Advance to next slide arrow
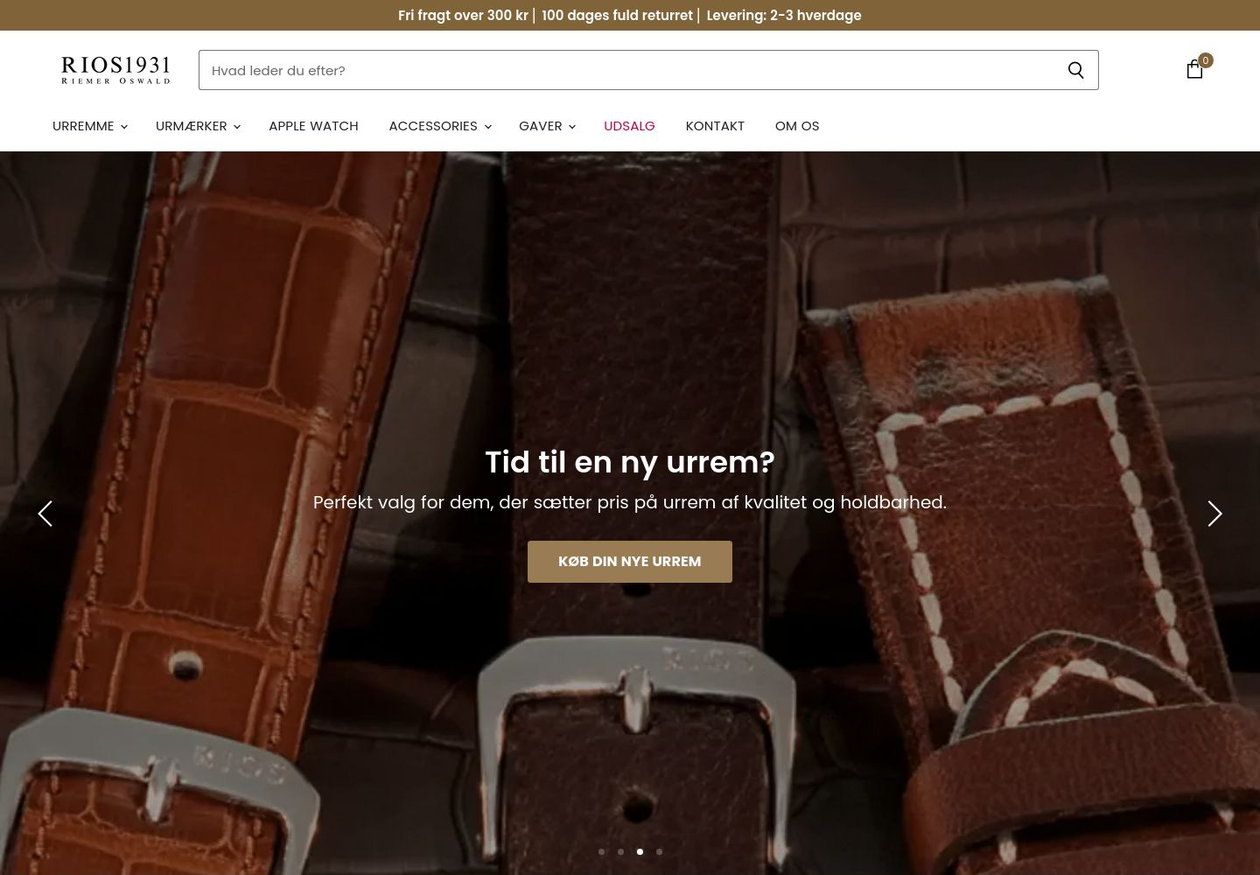 click(1215, 514)
